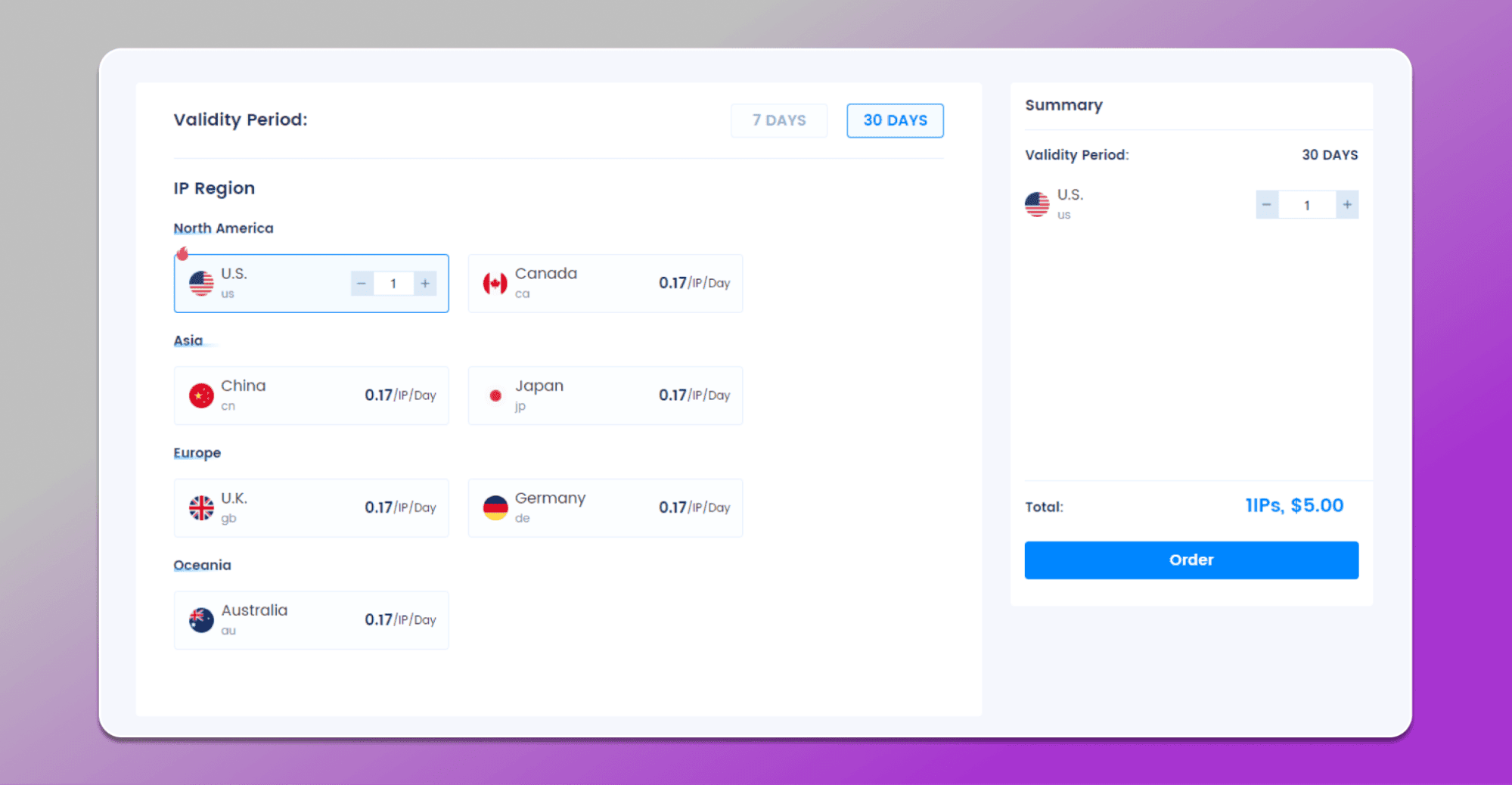Click U.S. quantity field in region card
1512x785 pixels.
pos(393,284)
